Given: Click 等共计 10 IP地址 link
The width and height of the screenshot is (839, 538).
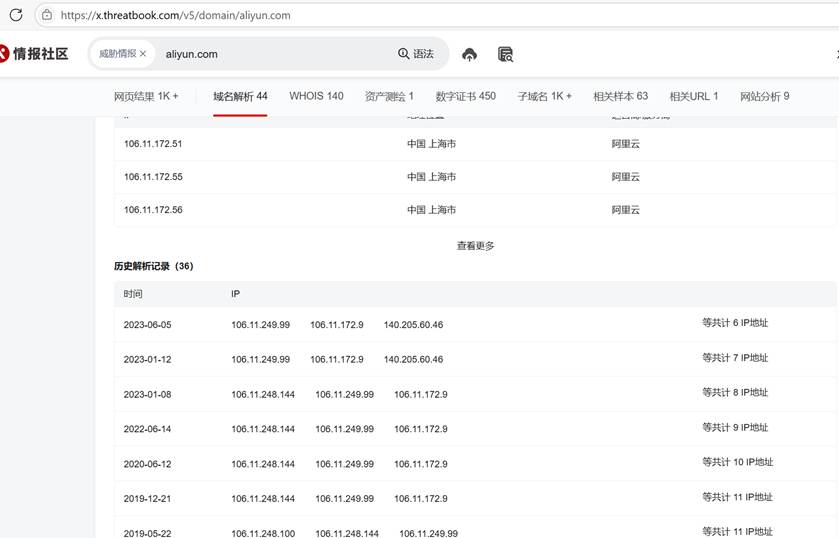Looking at the screenshot, I should coord(738,462).
